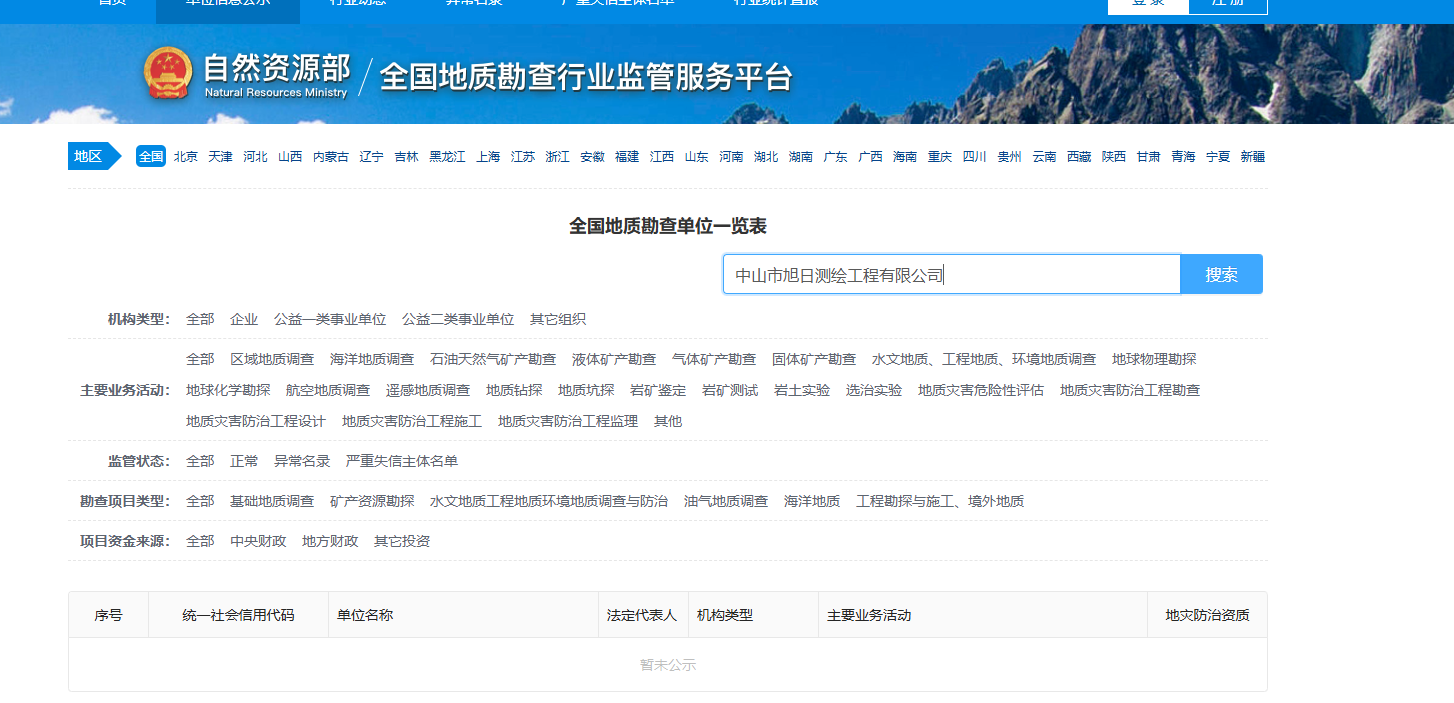Viewport: 1454px width, 703px height.
Task: Select 中央财政 funding source
Action: (258, 542)
